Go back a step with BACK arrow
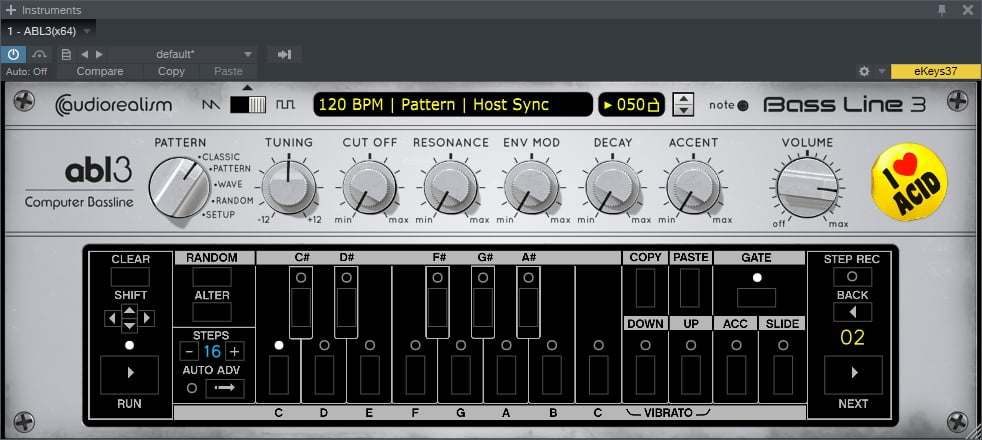Image resolution: width=982 pixels, height=440 pixels. click(852, 312)
